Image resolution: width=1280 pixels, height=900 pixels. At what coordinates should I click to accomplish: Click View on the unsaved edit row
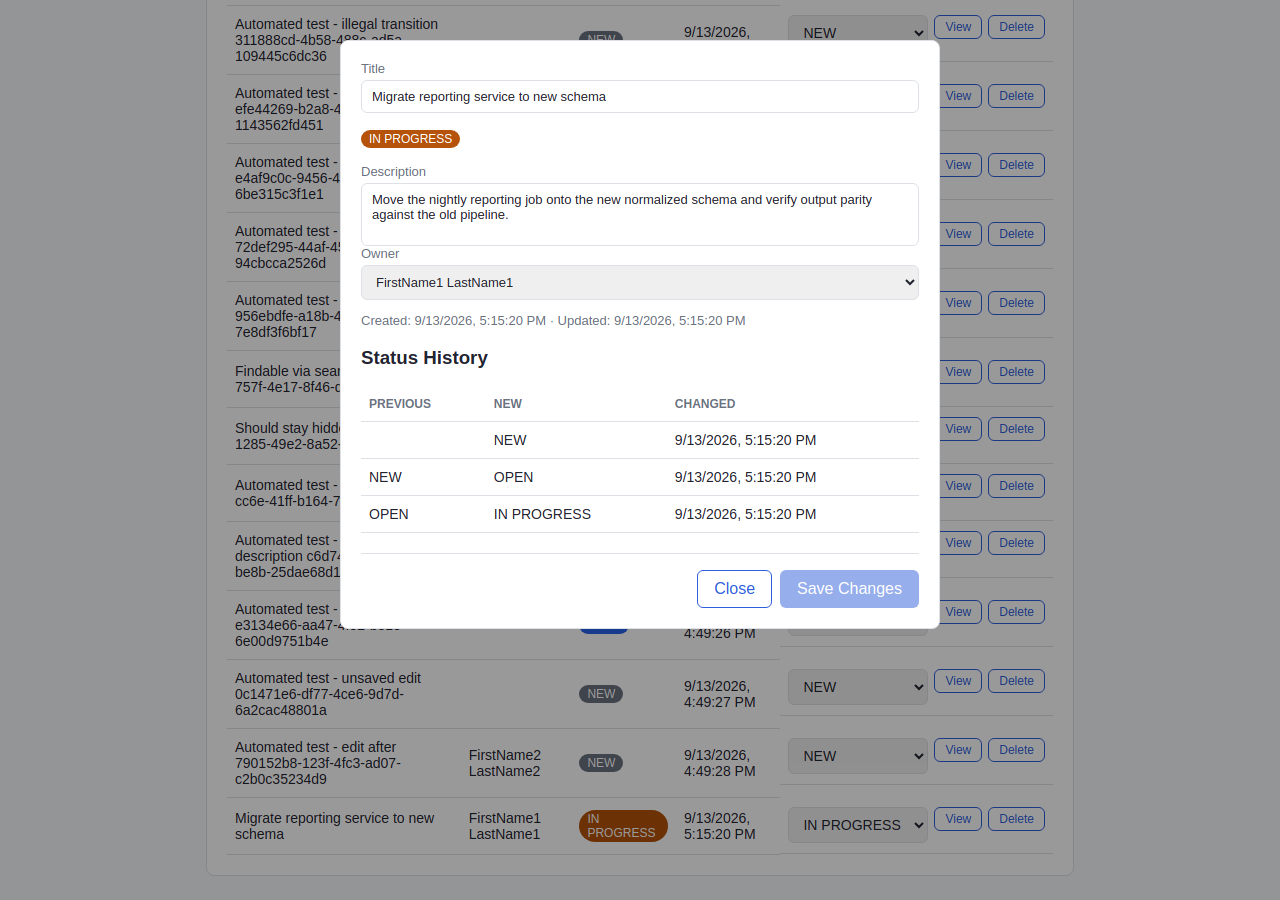[958, 681]
